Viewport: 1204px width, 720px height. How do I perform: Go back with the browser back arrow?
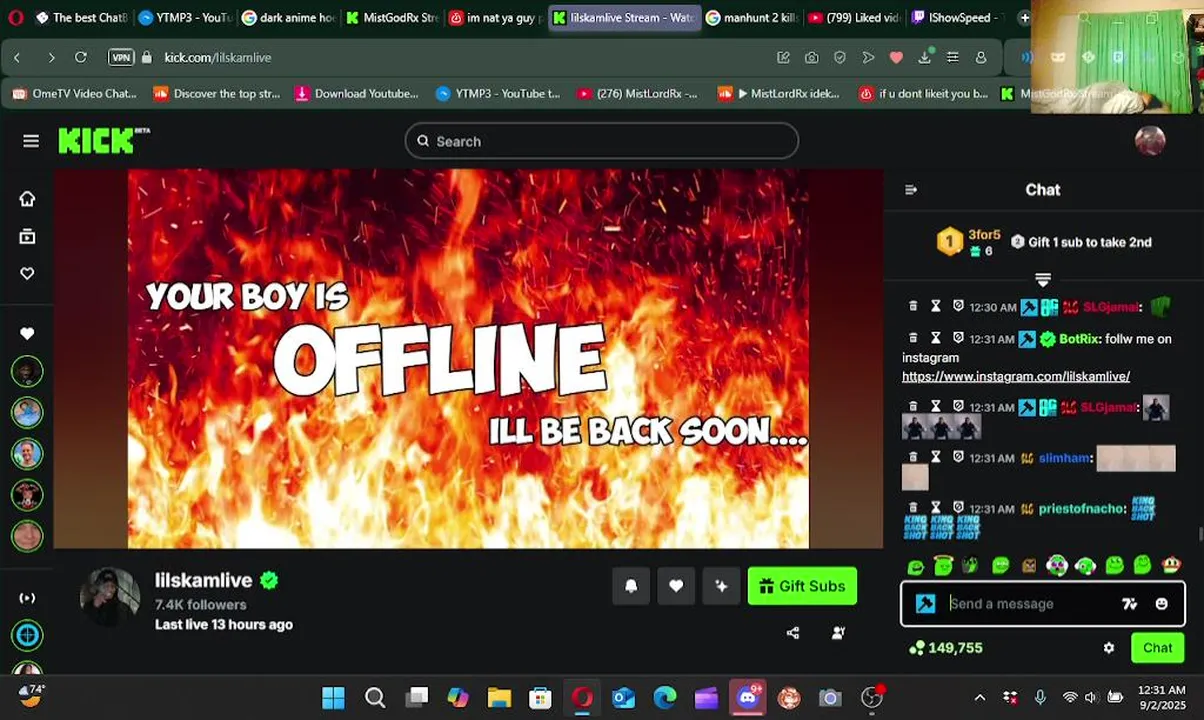17,57
